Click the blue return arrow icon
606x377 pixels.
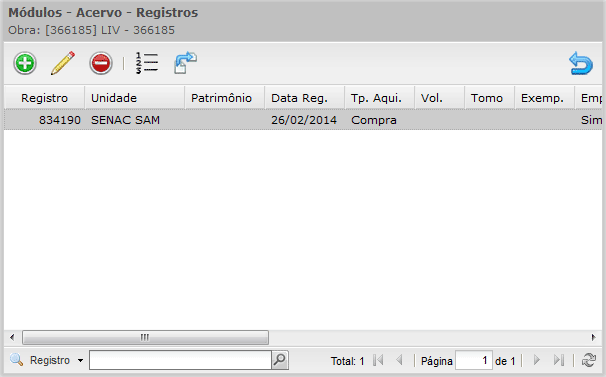[x=580, y=63]
